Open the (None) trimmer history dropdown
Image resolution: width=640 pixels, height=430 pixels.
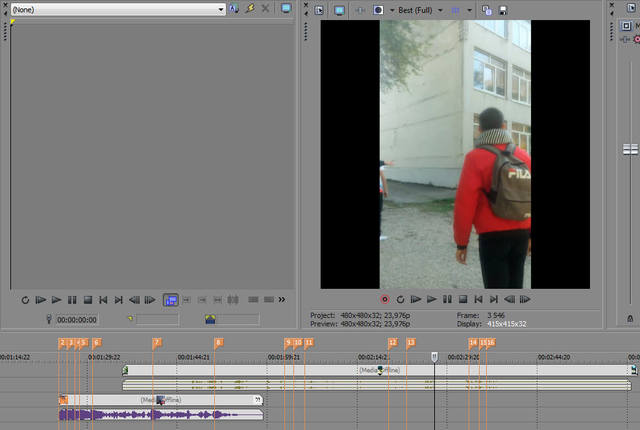[118, 9]
